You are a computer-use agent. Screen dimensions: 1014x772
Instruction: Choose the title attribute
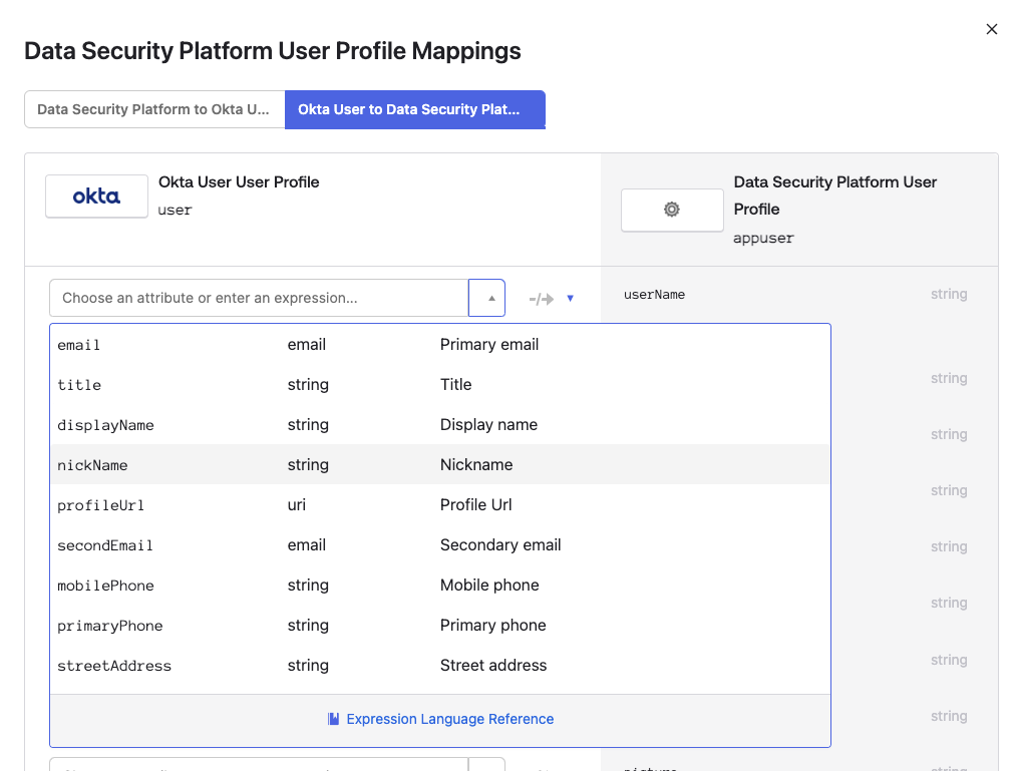coord(440,385)
